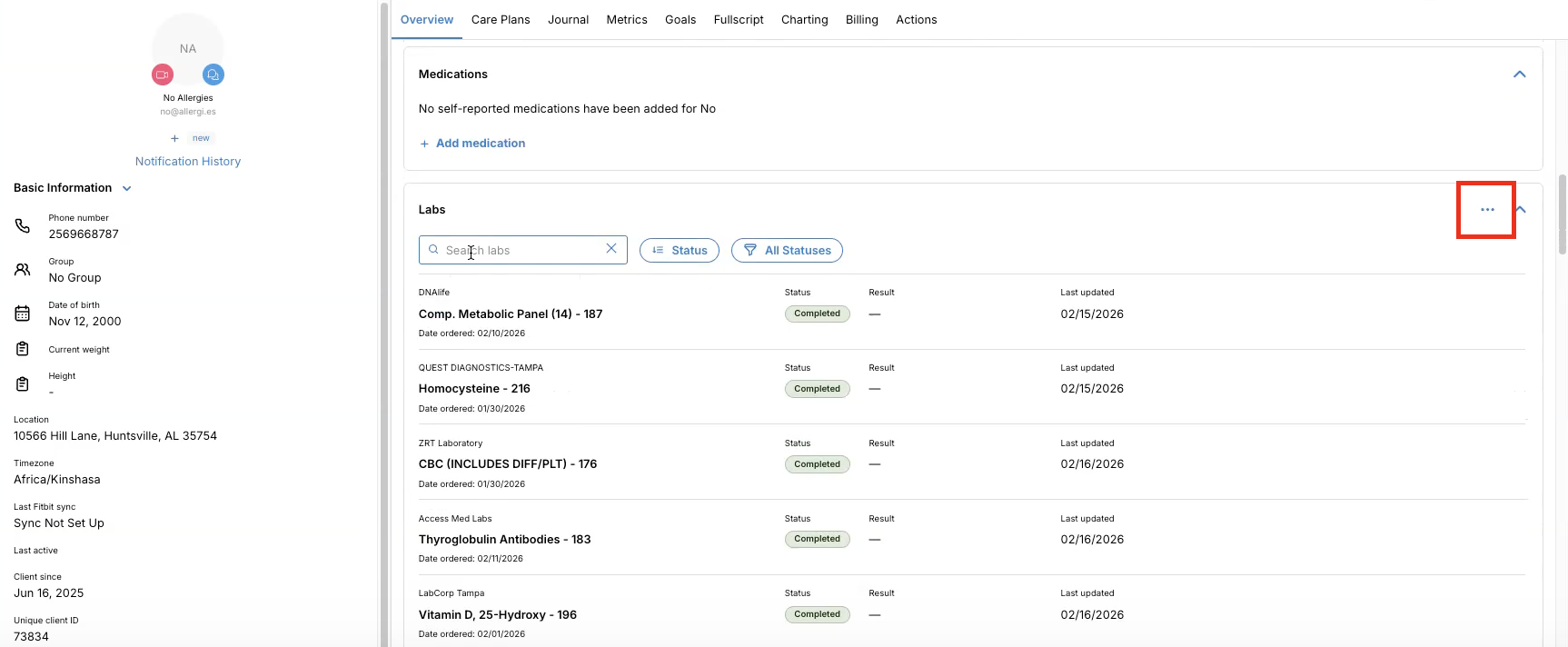Open CBC (INCLUDES DIFF/PLT) - 176 lab
The image size is (1568, 647).
pyautogui.click(x=508, y=463)
